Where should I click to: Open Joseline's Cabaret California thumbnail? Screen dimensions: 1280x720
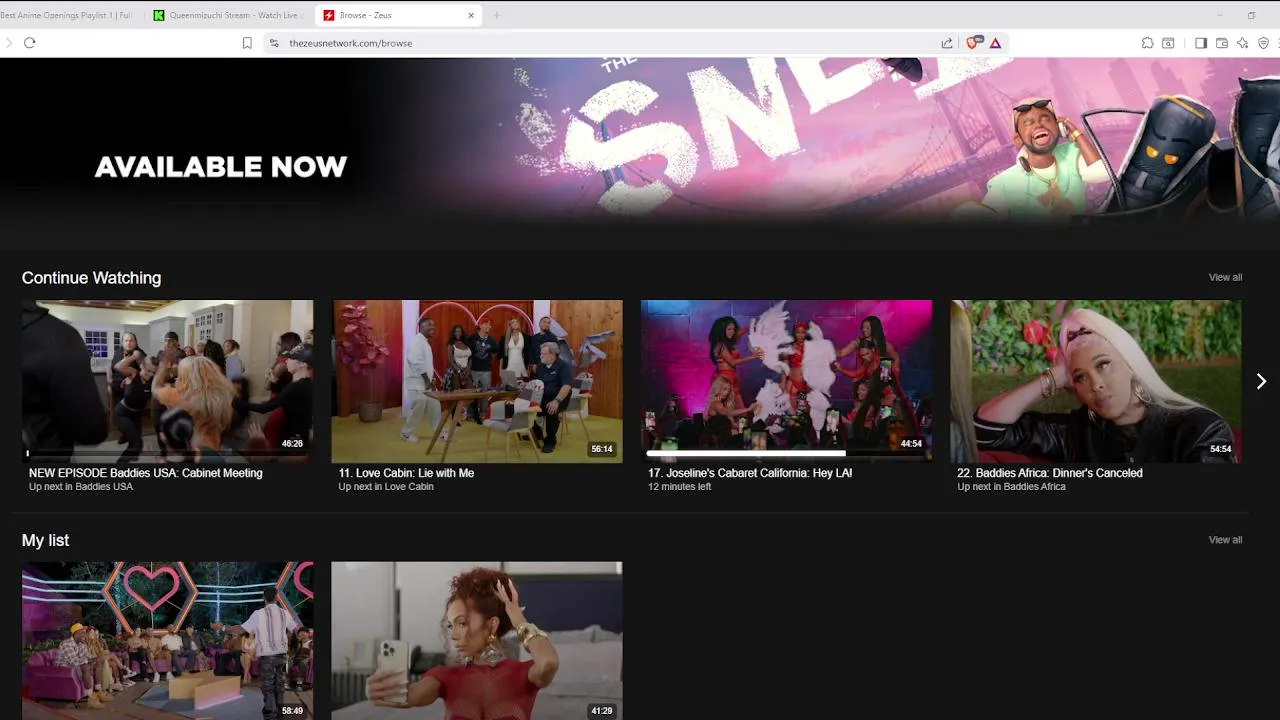[786, 381]
